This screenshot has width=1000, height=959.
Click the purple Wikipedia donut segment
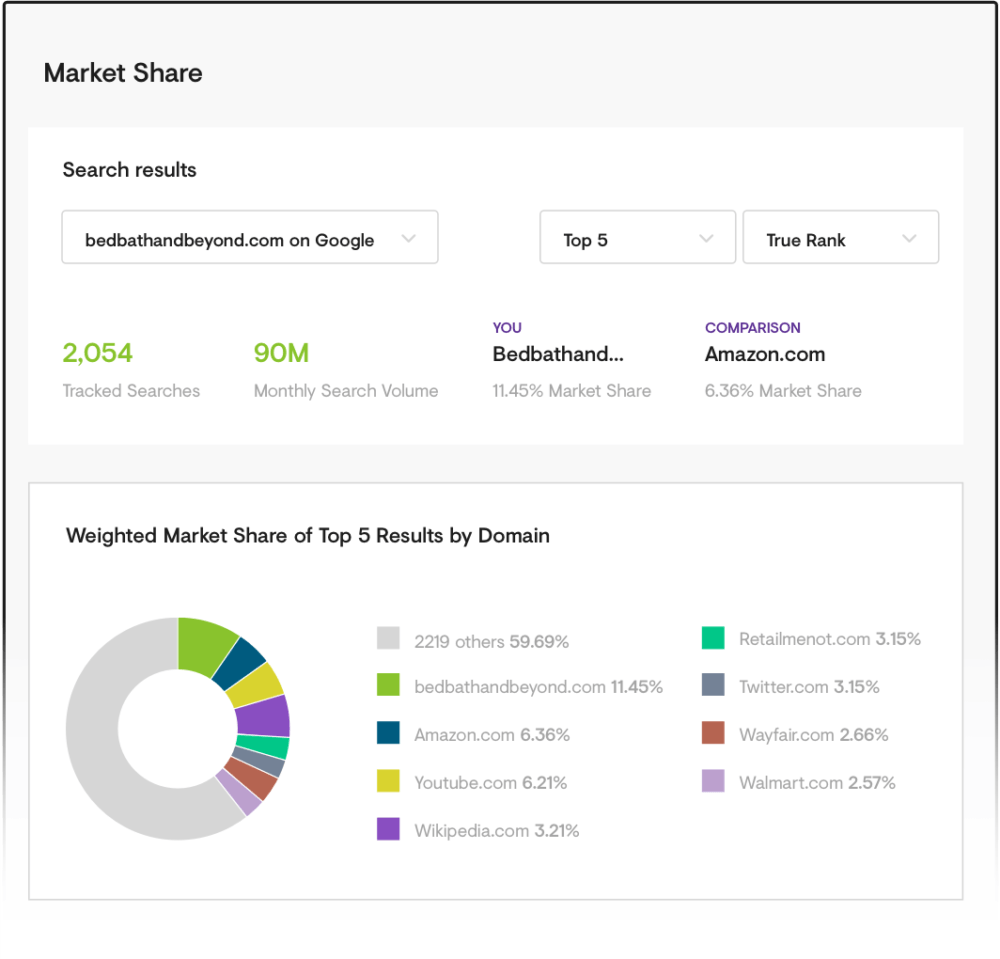click(265, 717)
